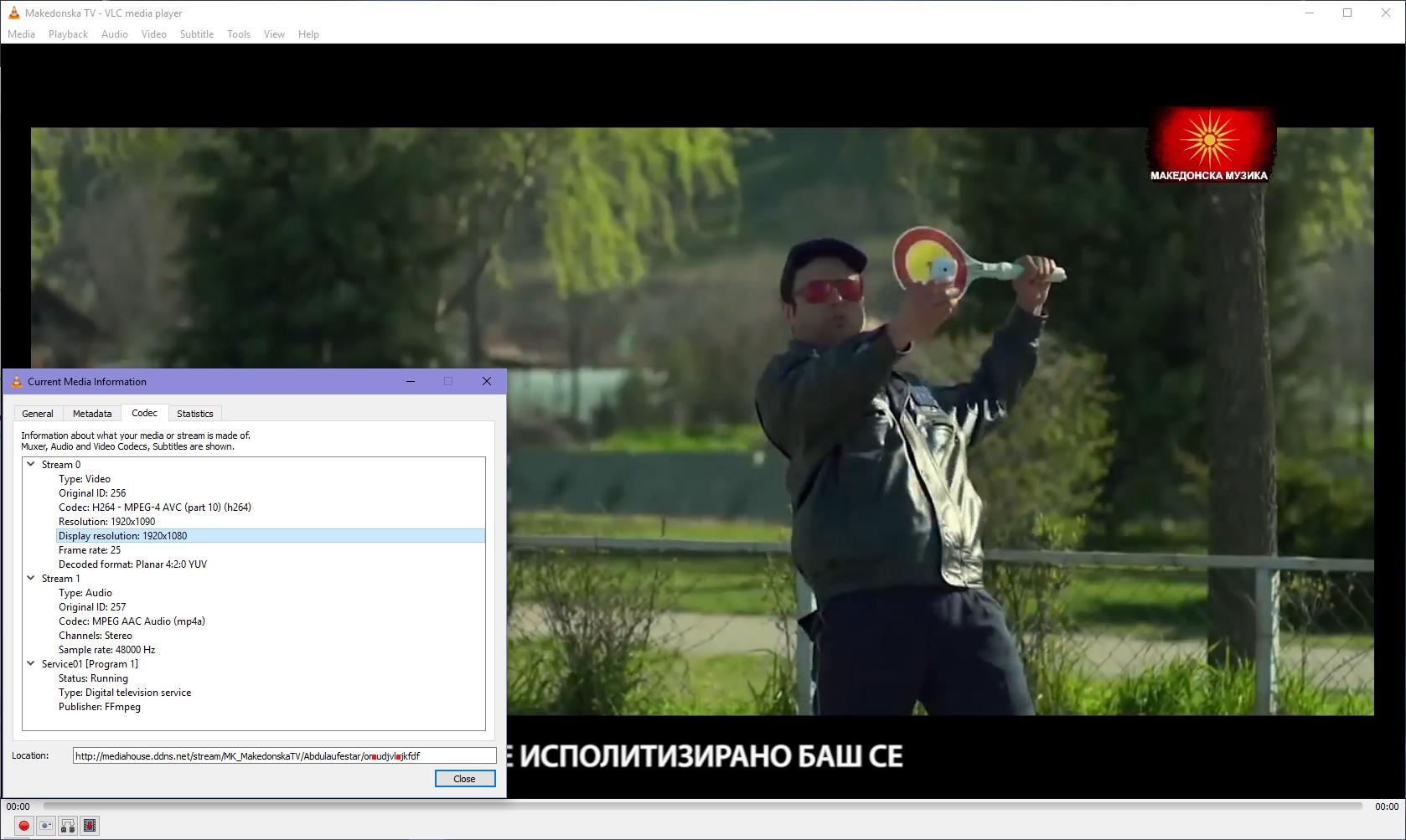Select the 'Channels: Stereo' row
The height and width of the screenshot is (840, 1406).
271,636
